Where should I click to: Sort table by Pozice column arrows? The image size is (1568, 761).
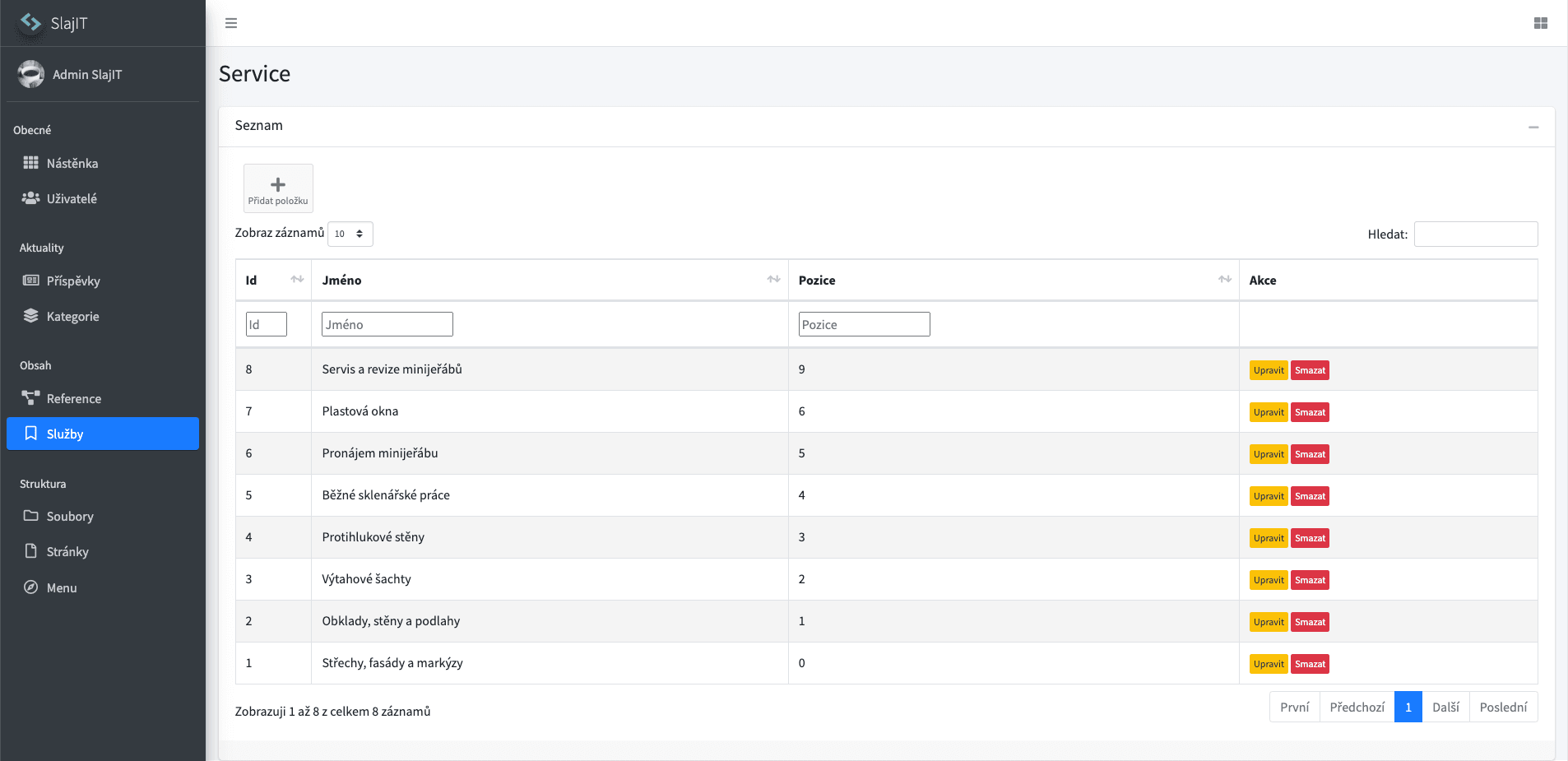[1225, 280]
